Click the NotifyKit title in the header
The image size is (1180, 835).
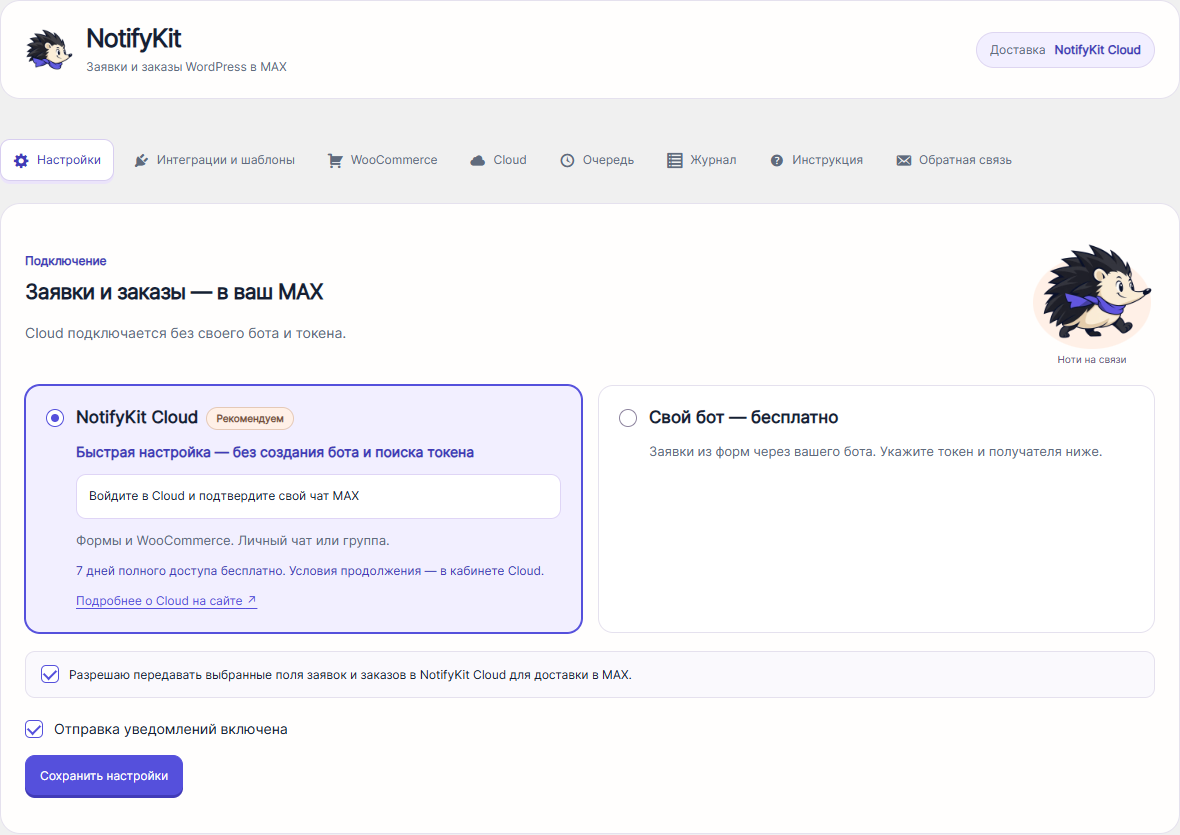(134, 38)
